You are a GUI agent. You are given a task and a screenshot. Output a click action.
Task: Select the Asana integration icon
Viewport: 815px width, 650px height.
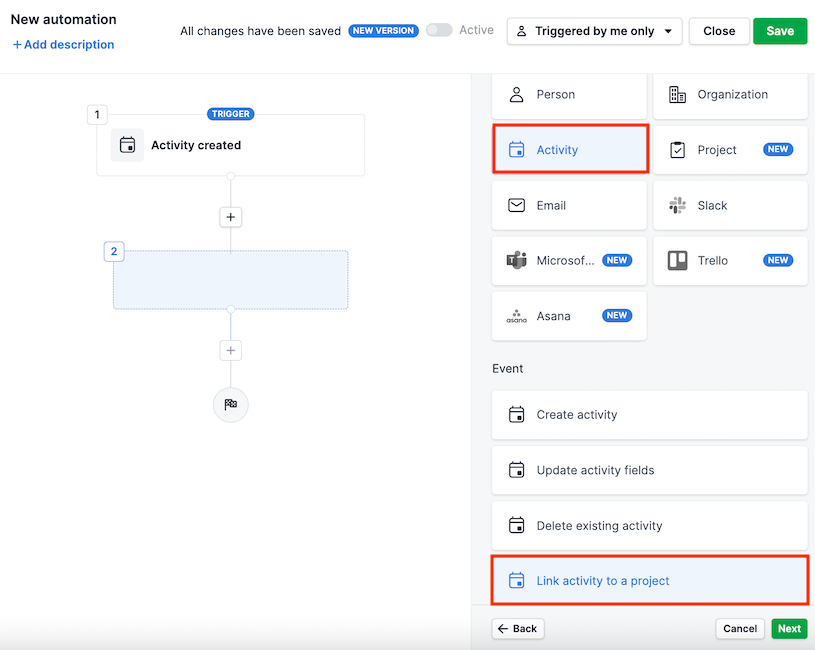click(516, 315)
